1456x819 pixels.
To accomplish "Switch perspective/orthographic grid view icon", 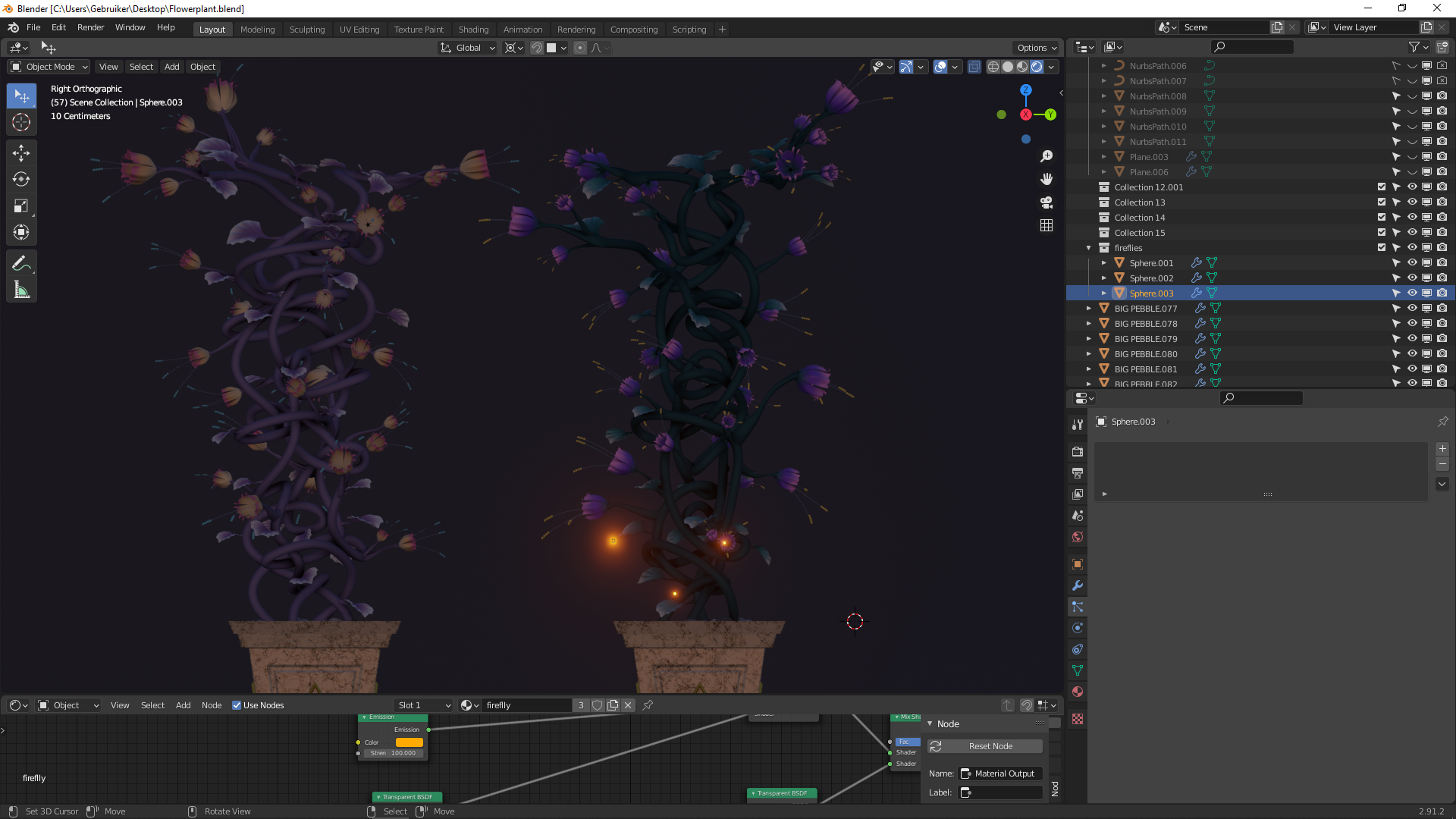I will click(1046, 225).
